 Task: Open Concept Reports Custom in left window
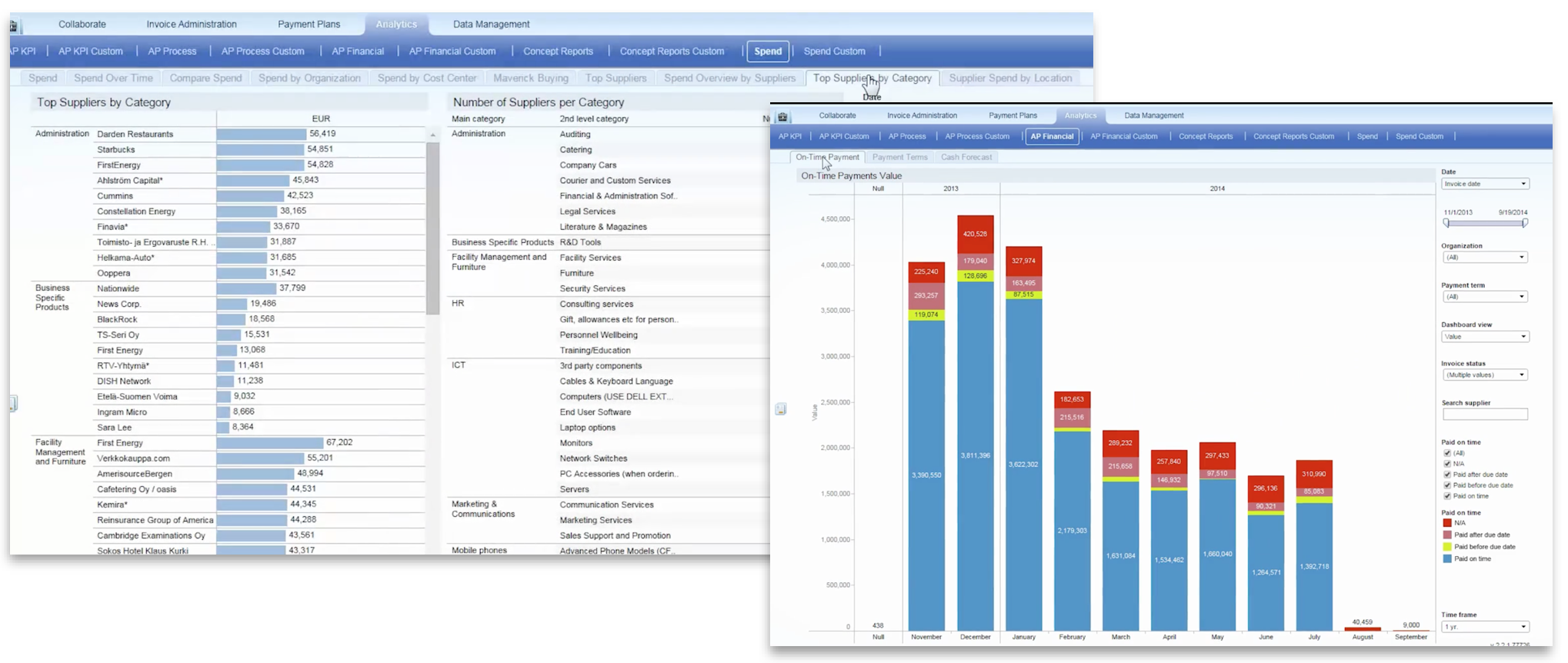pos(672,52)
